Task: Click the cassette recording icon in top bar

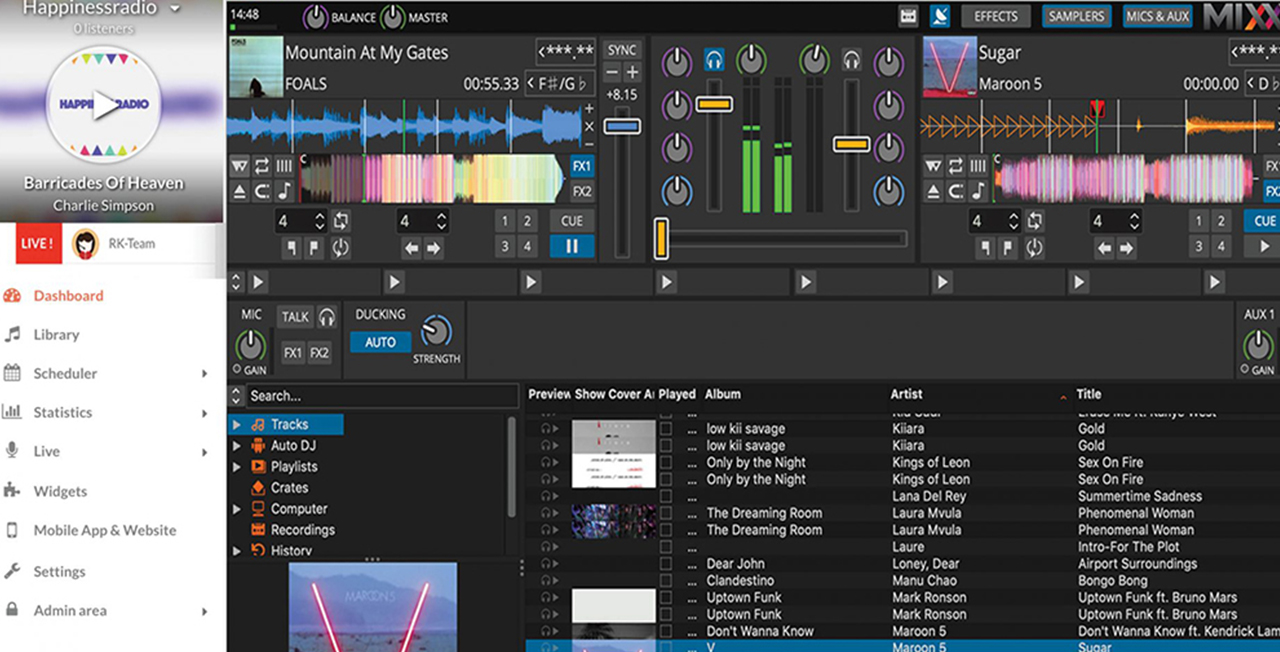Action: click(908, 16)
